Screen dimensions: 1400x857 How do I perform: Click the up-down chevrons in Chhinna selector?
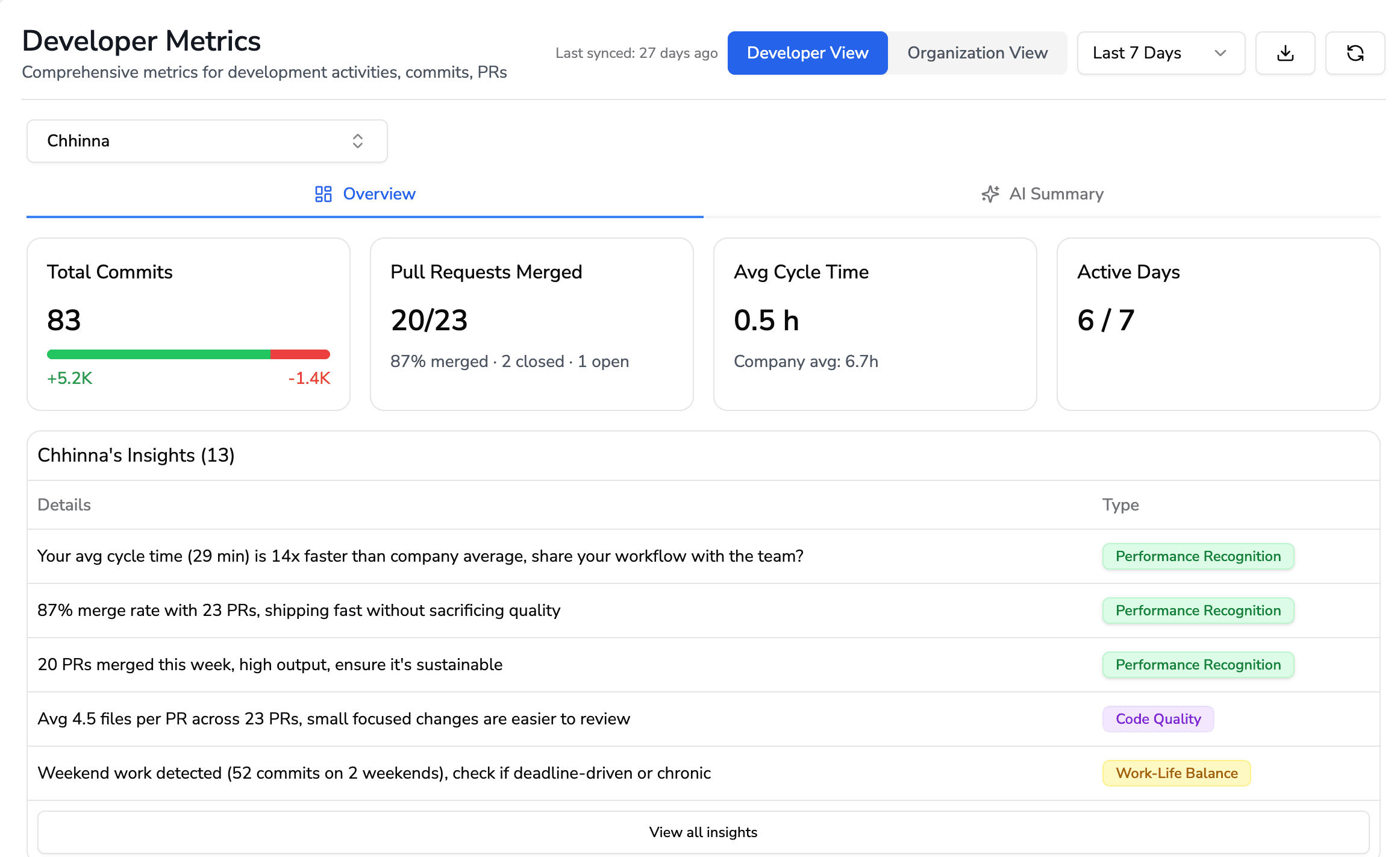tap(357, 141)
